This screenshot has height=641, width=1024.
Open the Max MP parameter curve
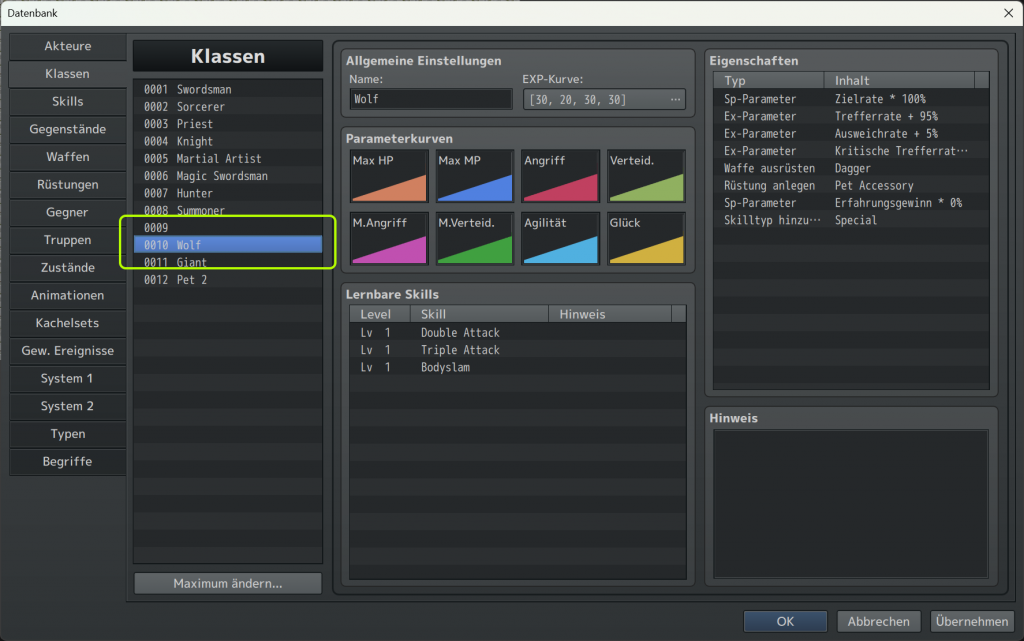click(475, 177)
